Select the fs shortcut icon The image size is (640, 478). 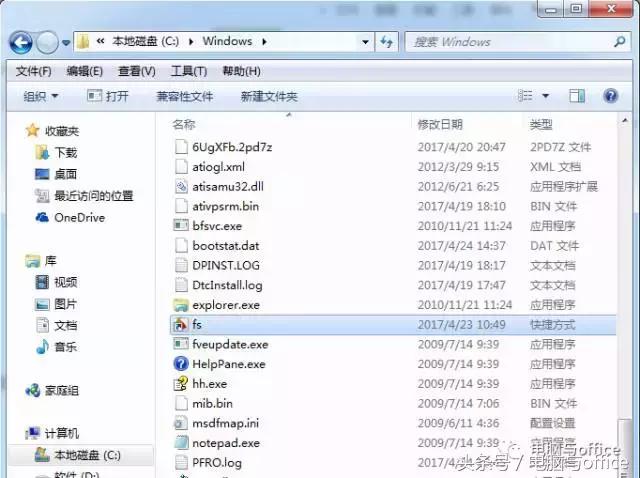181,325
